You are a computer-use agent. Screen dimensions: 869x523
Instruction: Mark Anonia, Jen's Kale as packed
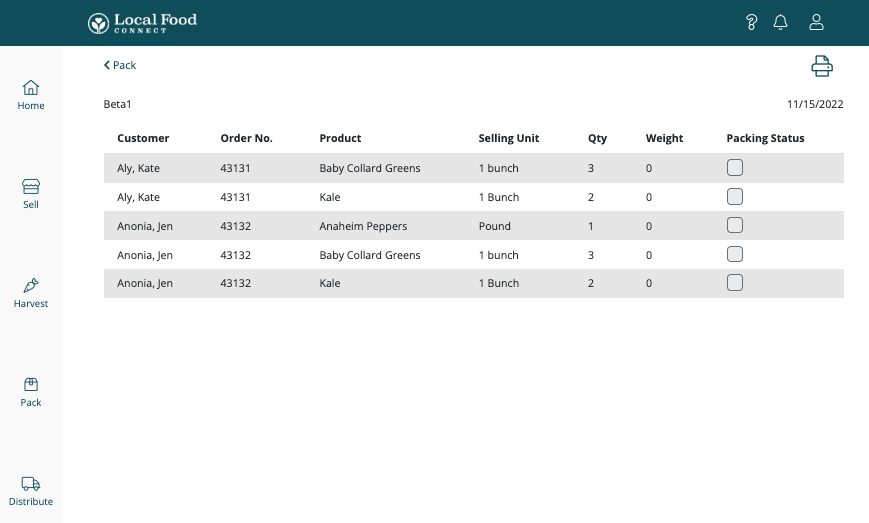click(735, 283)
